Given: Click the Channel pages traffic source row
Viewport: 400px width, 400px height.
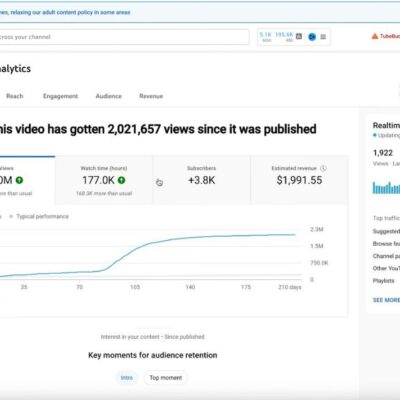Looking at the screenshot, I should pyautogui.click(x=386, y=256).
